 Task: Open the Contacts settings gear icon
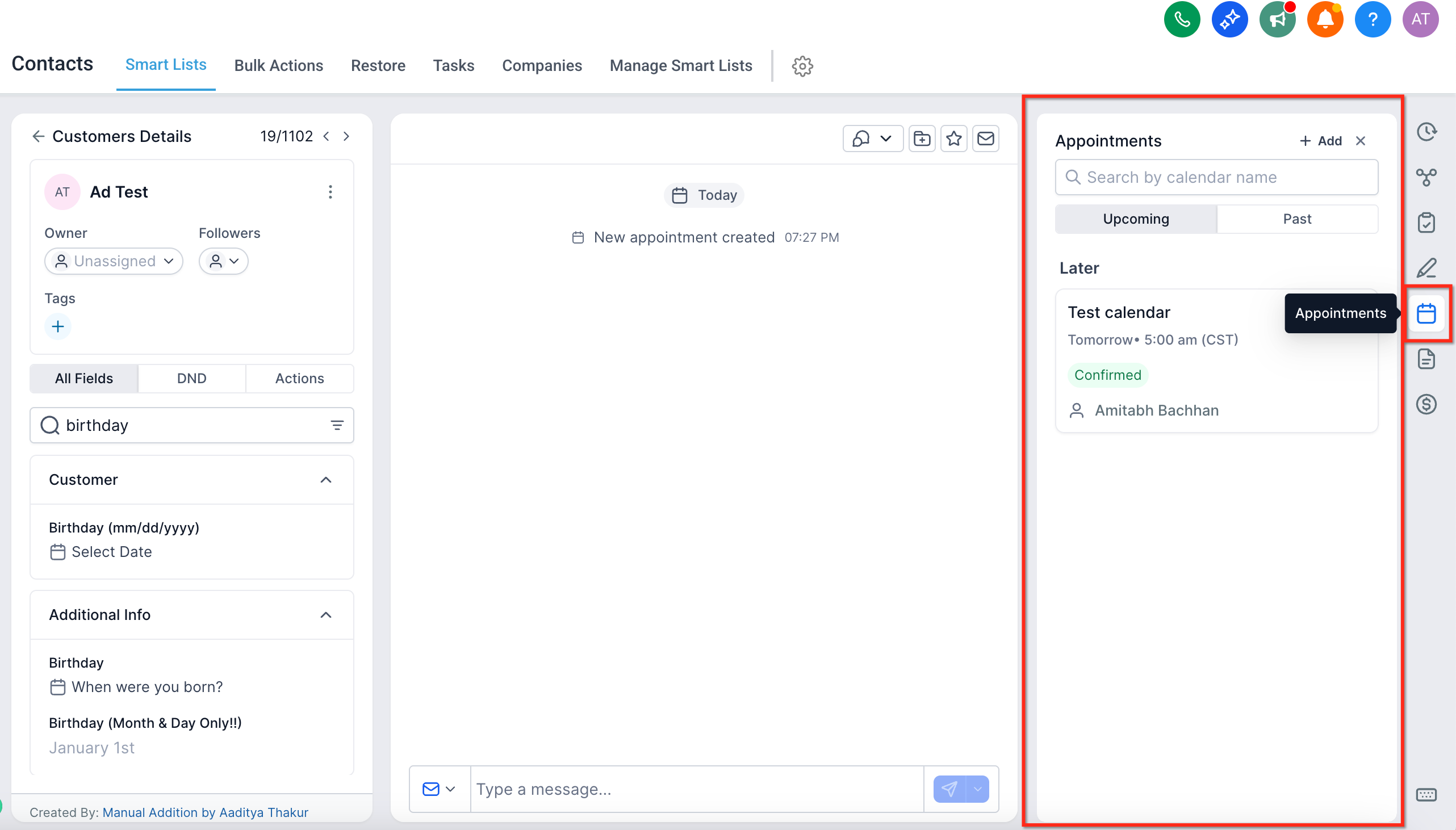point(802,66)
